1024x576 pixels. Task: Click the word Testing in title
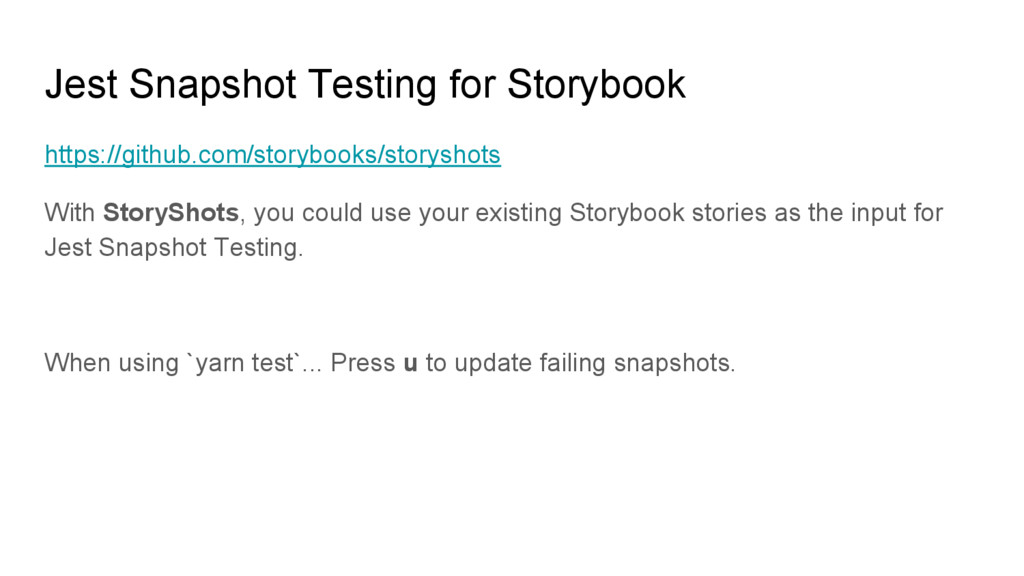[372, 85]
